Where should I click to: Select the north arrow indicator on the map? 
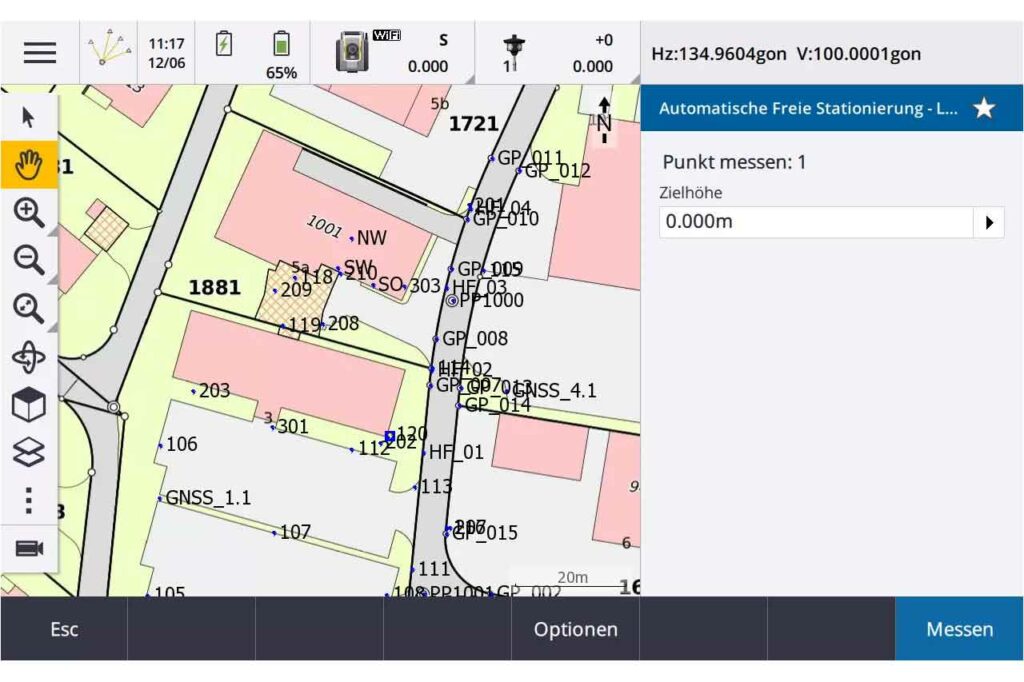tap(604, 120)
